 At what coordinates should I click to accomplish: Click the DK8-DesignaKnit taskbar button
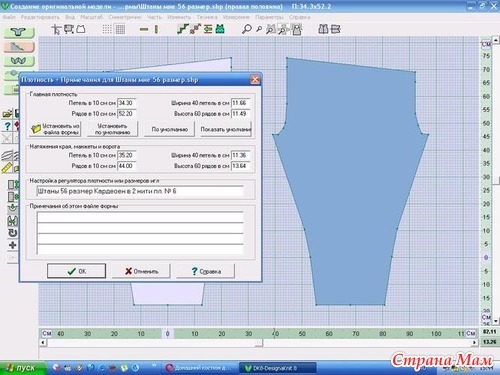[277, 368]
